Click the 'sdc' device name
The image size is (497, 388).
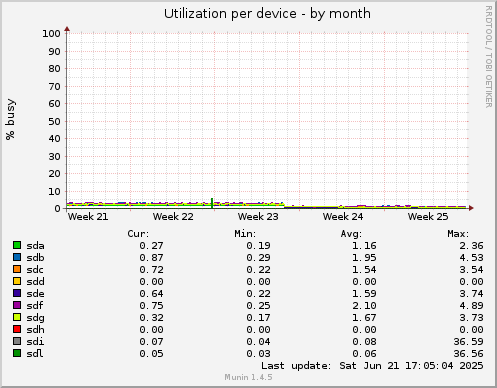click(x=35, y=270)
